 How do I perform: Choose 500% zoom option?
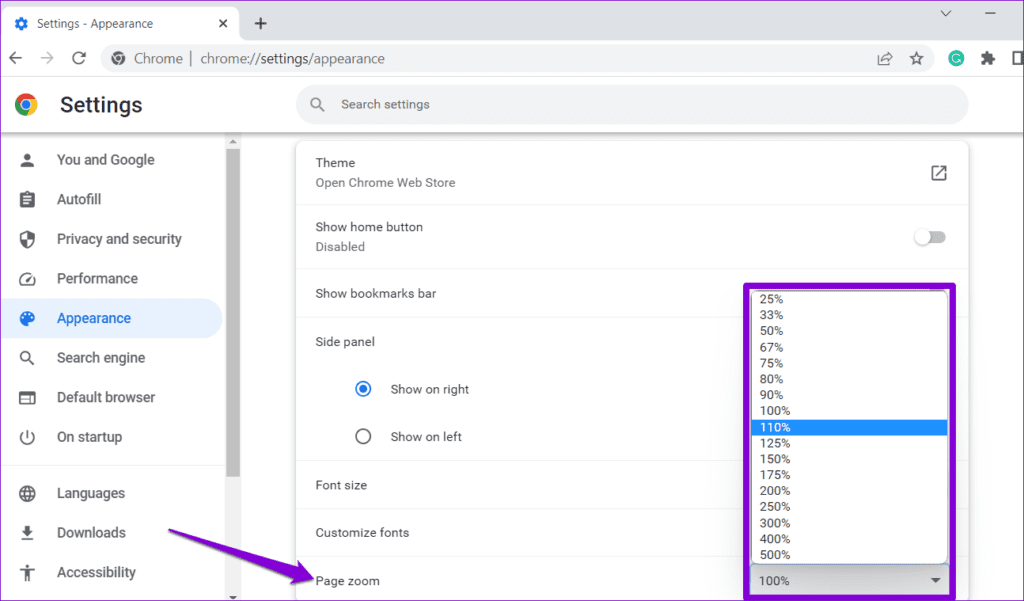click(x=849, y=555)
